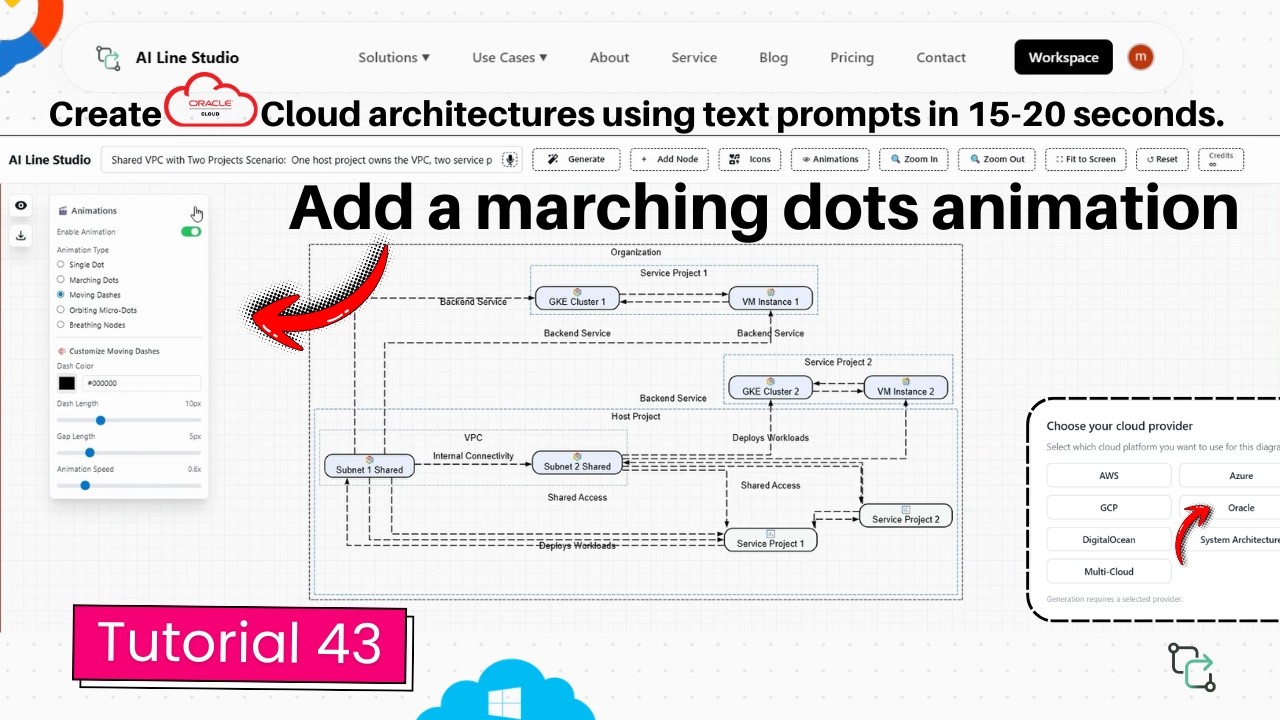The image size is (1280, 720).
Task: Click the 'Host Project' group label
Action: (636, 416)
